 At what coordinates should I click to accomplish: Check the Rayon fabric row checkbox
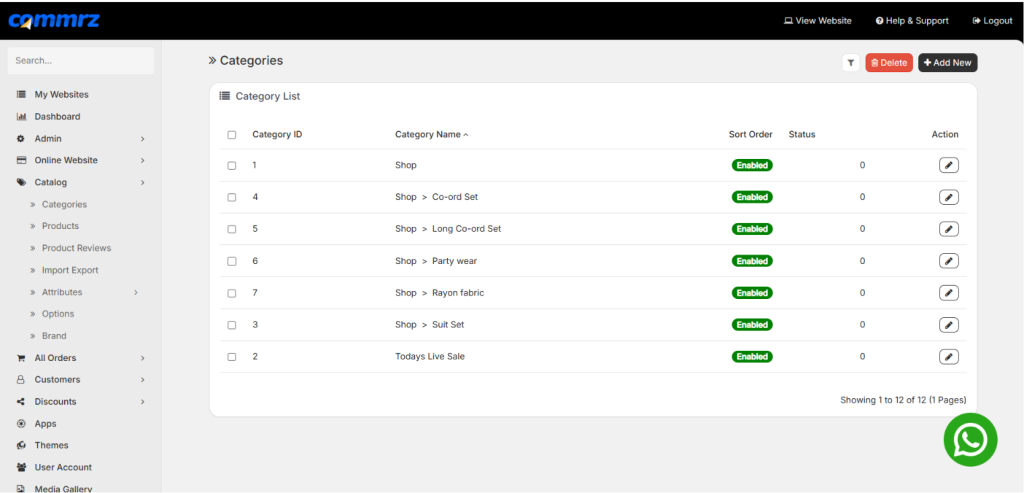(x=232, y=293)
